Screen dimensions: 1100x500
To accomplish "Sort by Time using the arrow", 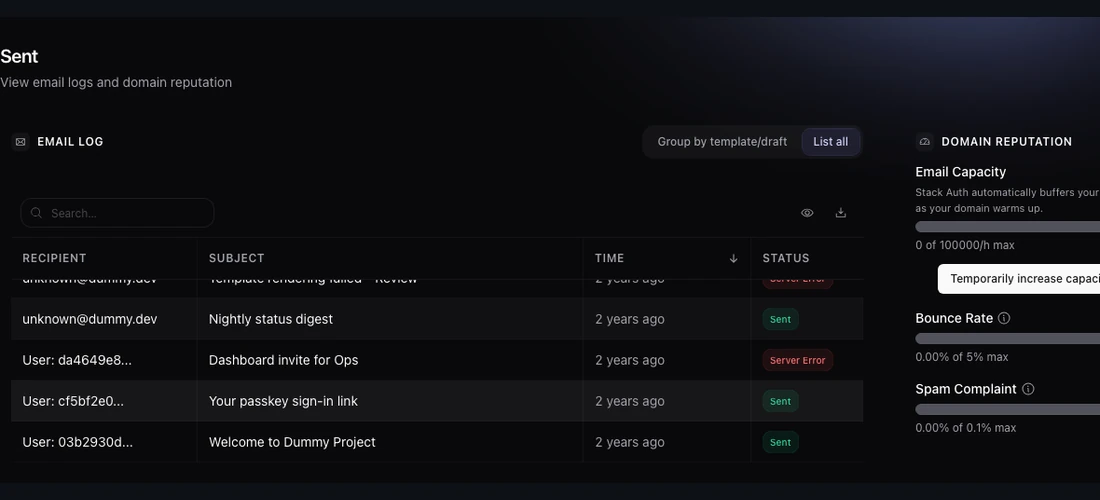I will pos(733,258).
